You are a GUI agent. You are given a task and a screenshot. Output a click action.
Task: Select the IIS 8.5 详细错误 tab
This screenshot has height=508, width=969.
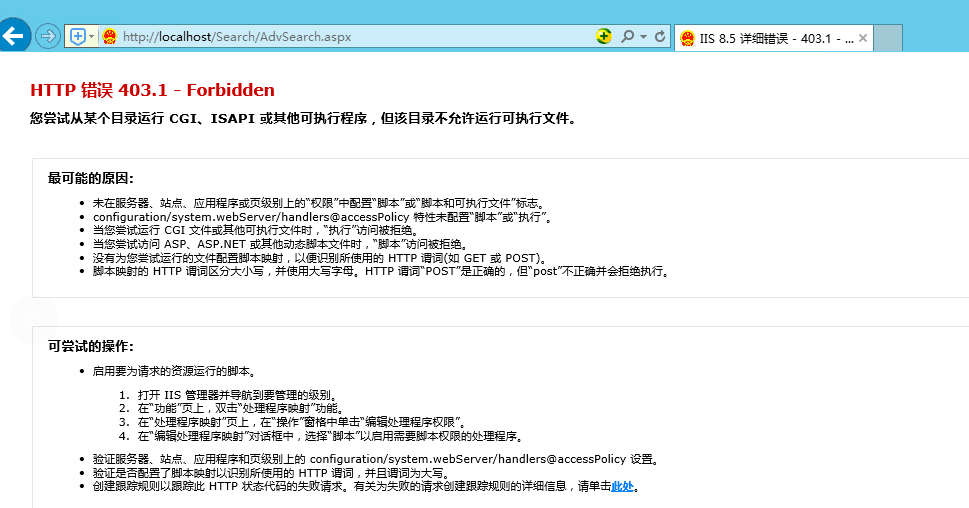pyautogui.click(x=775, y=38)
